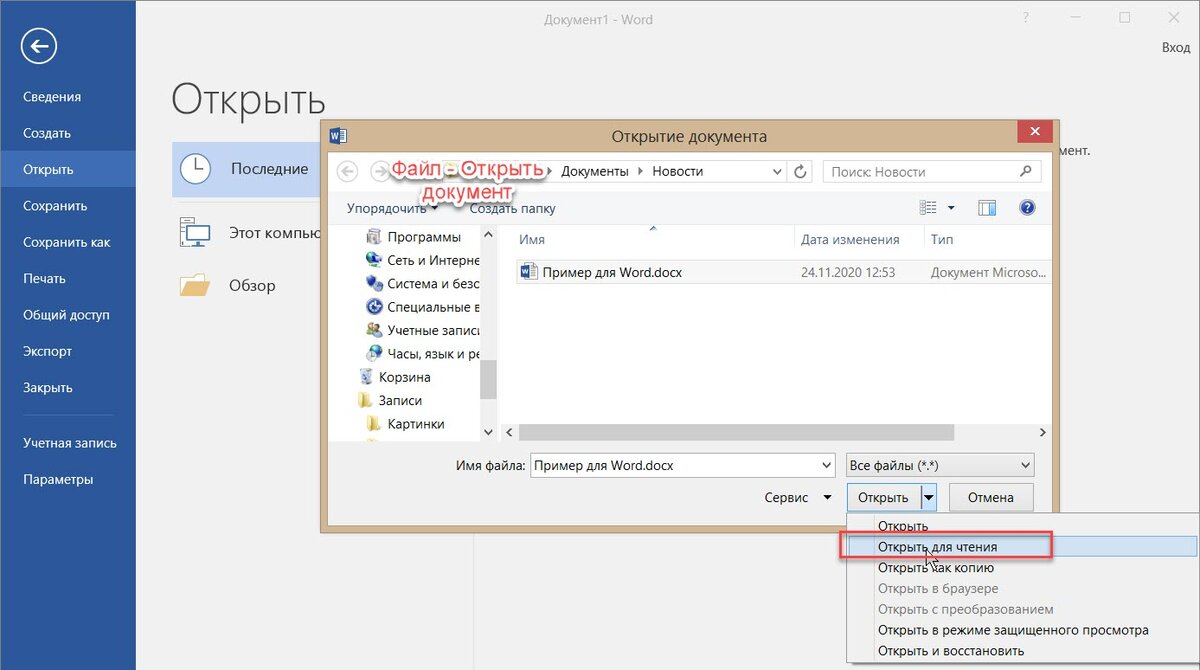Open Сохранить как in the sidebar
The height and width of the screenshot is (670, 1200).
point(67,242)
